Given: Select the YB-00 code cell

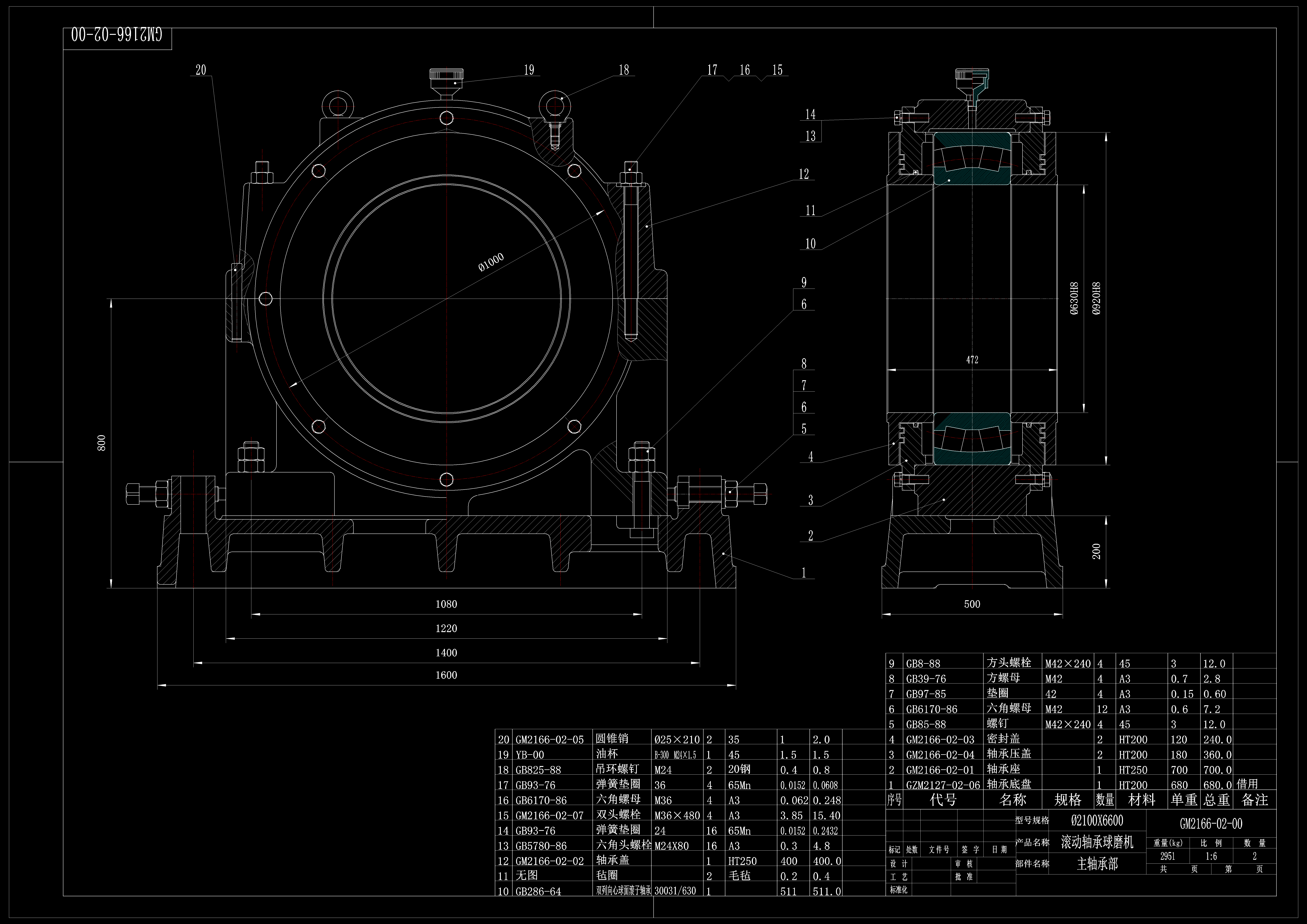Looking at the screenshot, I should click(530, 755).
